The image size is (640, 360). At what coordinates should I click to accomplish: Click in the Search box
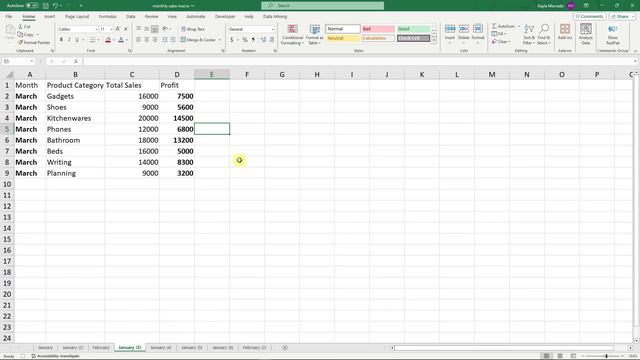tap(322, 6)
